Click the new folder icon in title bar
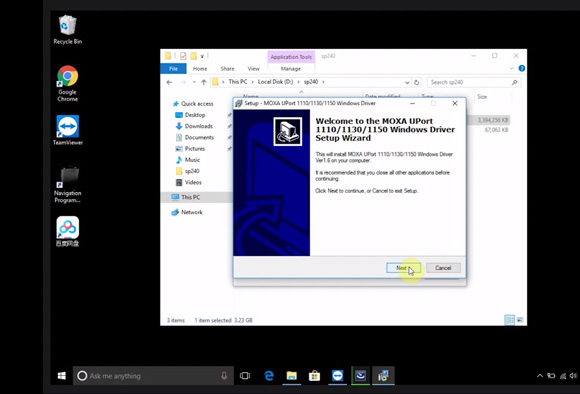 click(193, 56)
